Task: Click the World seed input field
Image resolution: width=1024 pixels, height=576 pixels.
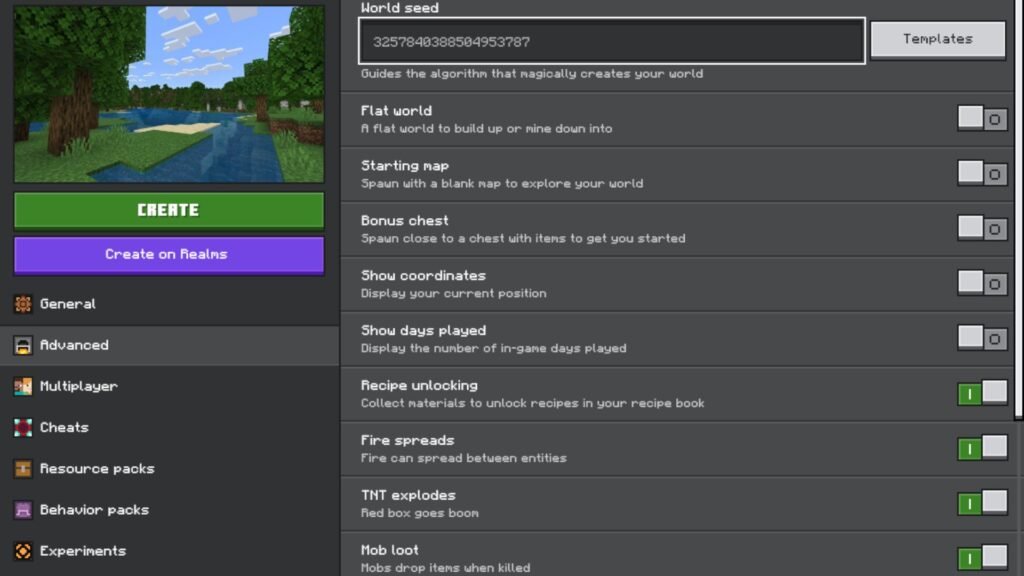Action: click(x=612, y=41)
